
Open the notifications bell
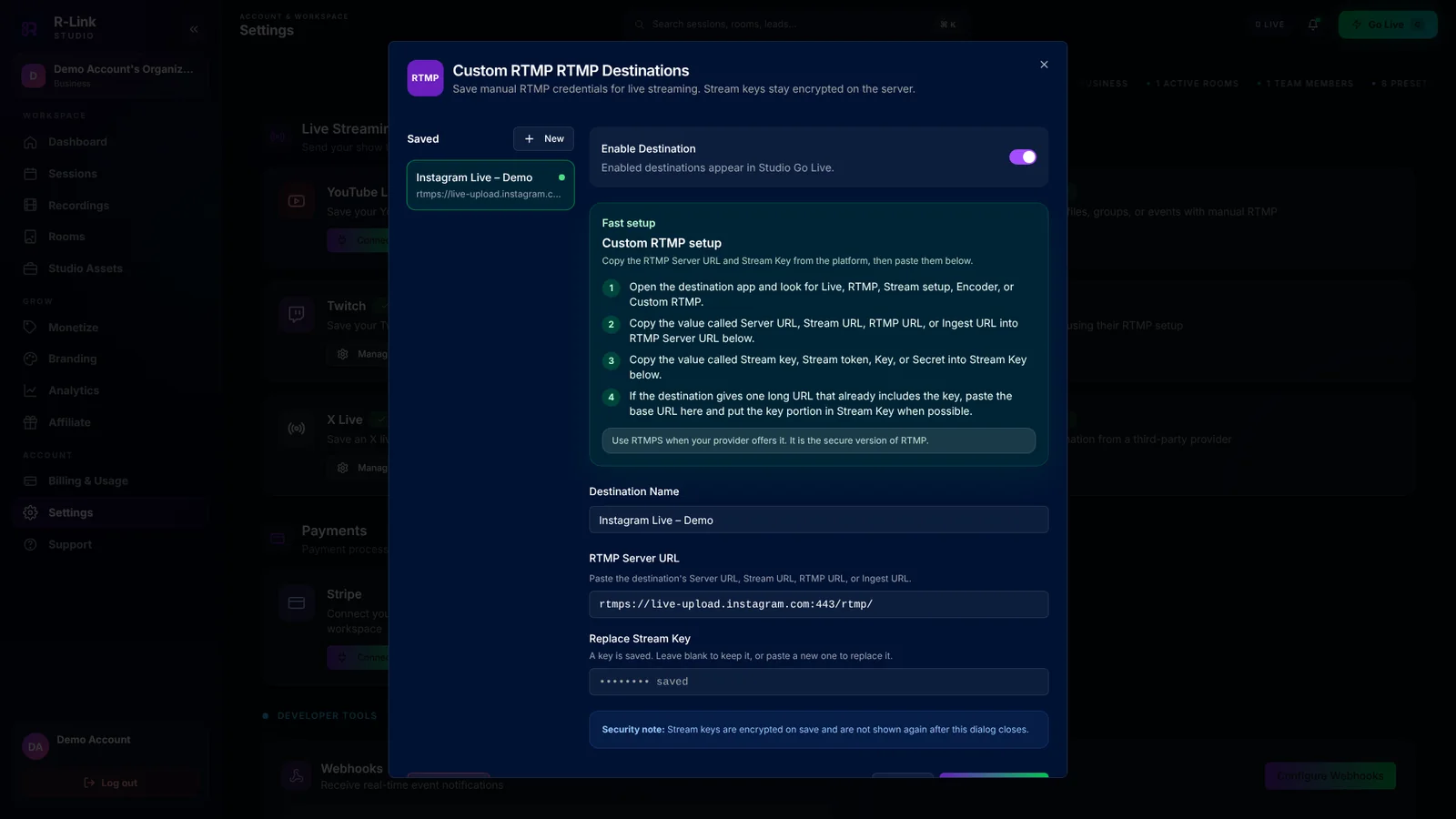pyautogui.click(x=1313, y=25)
